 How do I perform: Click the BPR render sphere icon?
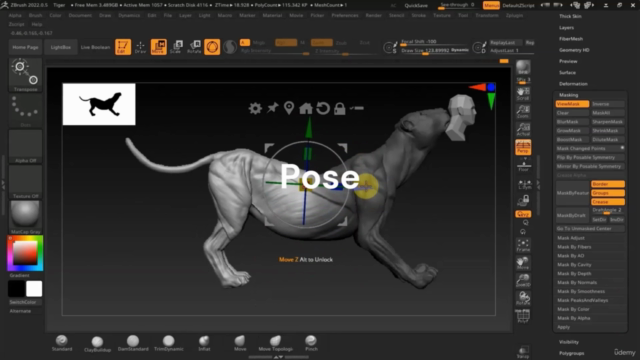(523, 67)
